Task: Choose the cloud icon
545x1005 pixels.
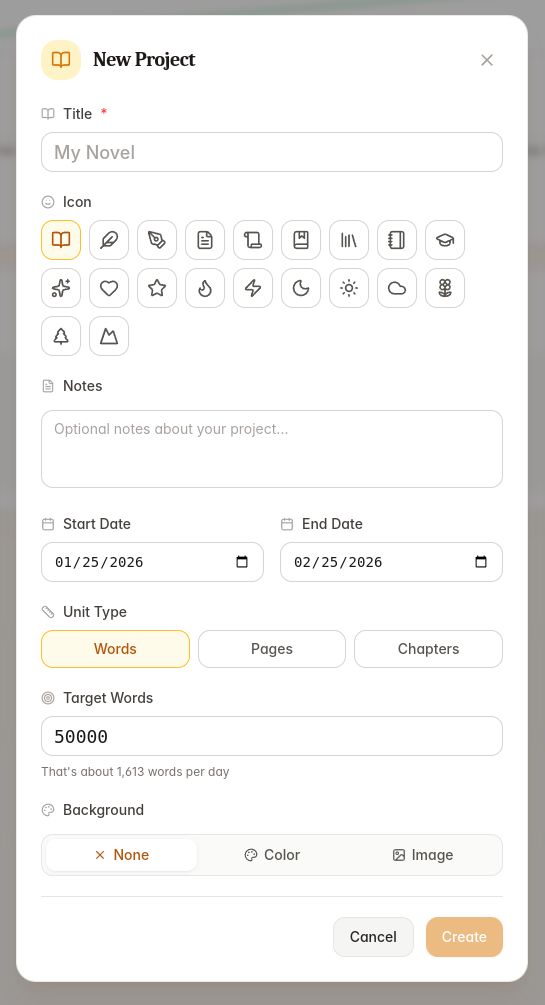Action: click(397, 288)
